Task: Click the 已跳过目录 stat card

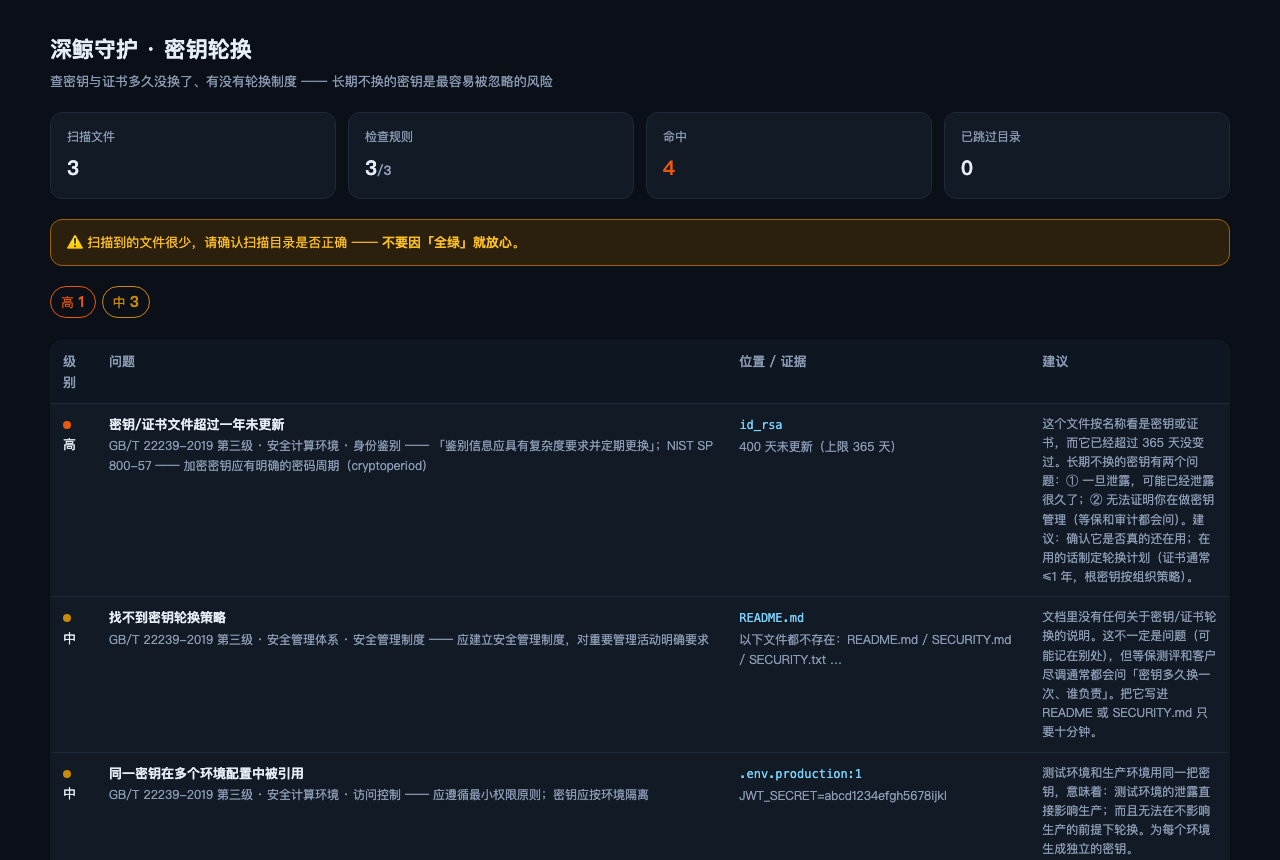Action: 1087,155
